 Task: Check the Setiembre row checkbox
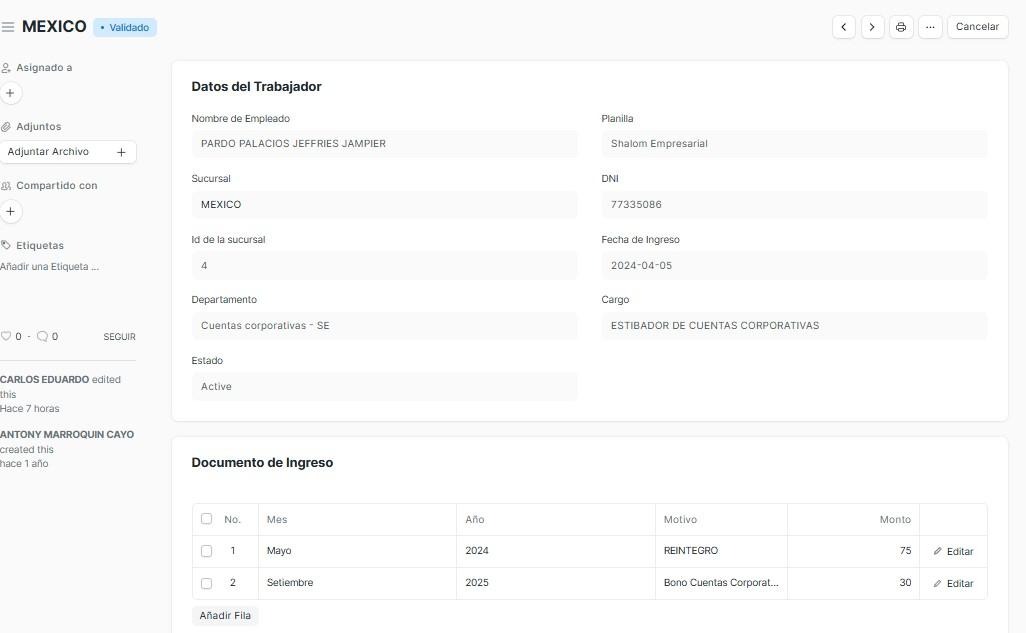206,583
